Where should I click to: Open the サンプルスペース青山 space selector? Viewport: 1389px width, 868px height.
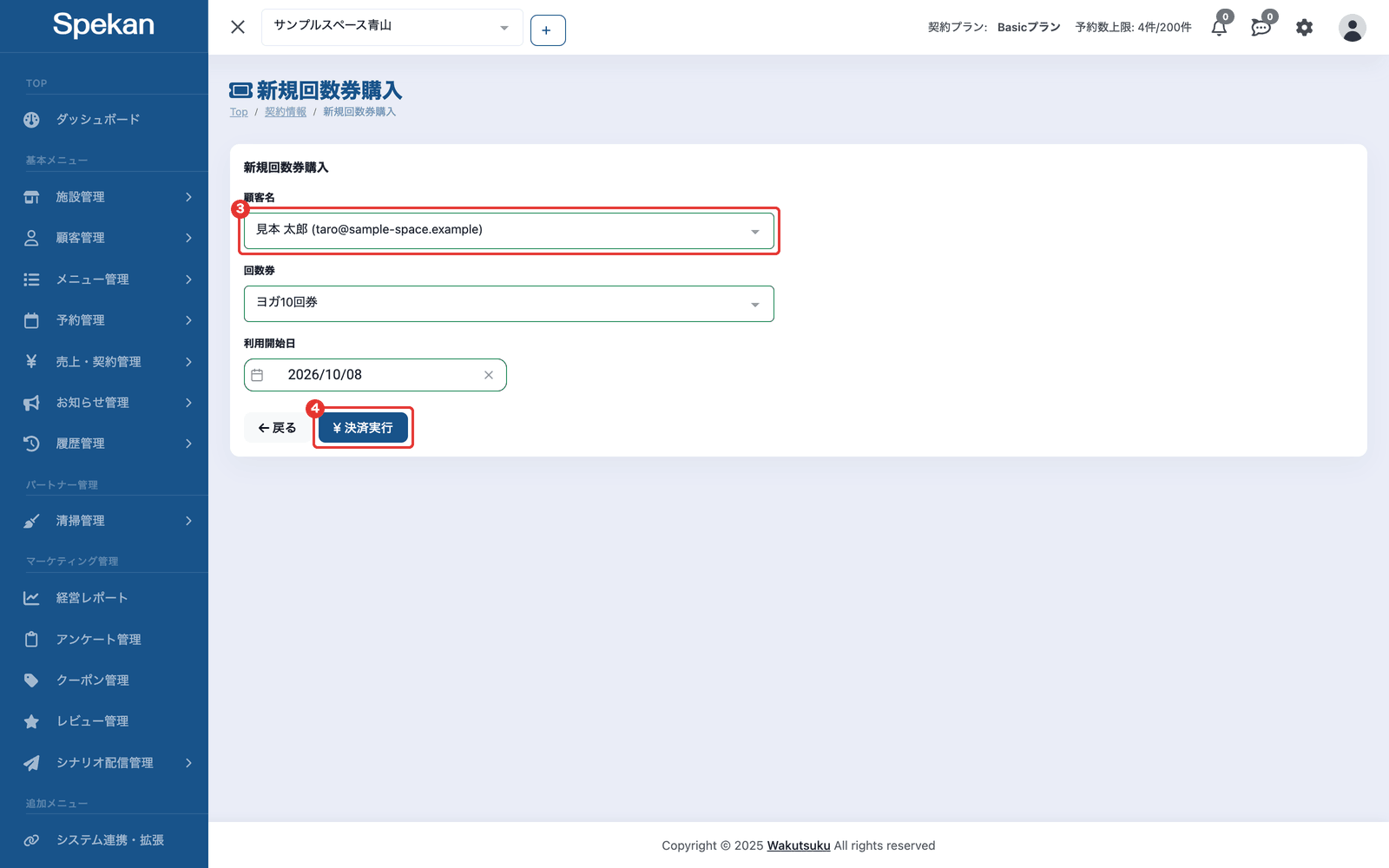(x=392, y=27)
